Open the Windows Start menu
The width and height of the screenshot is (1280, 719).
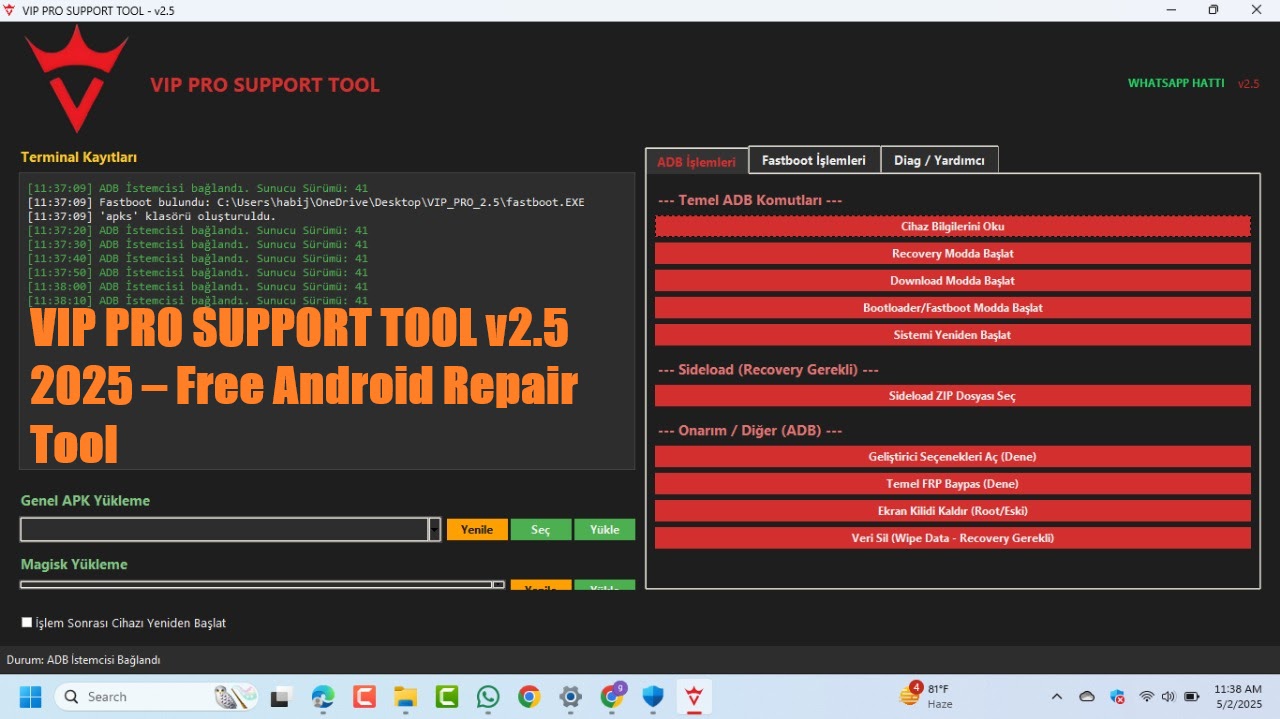[x=30, y=696]
